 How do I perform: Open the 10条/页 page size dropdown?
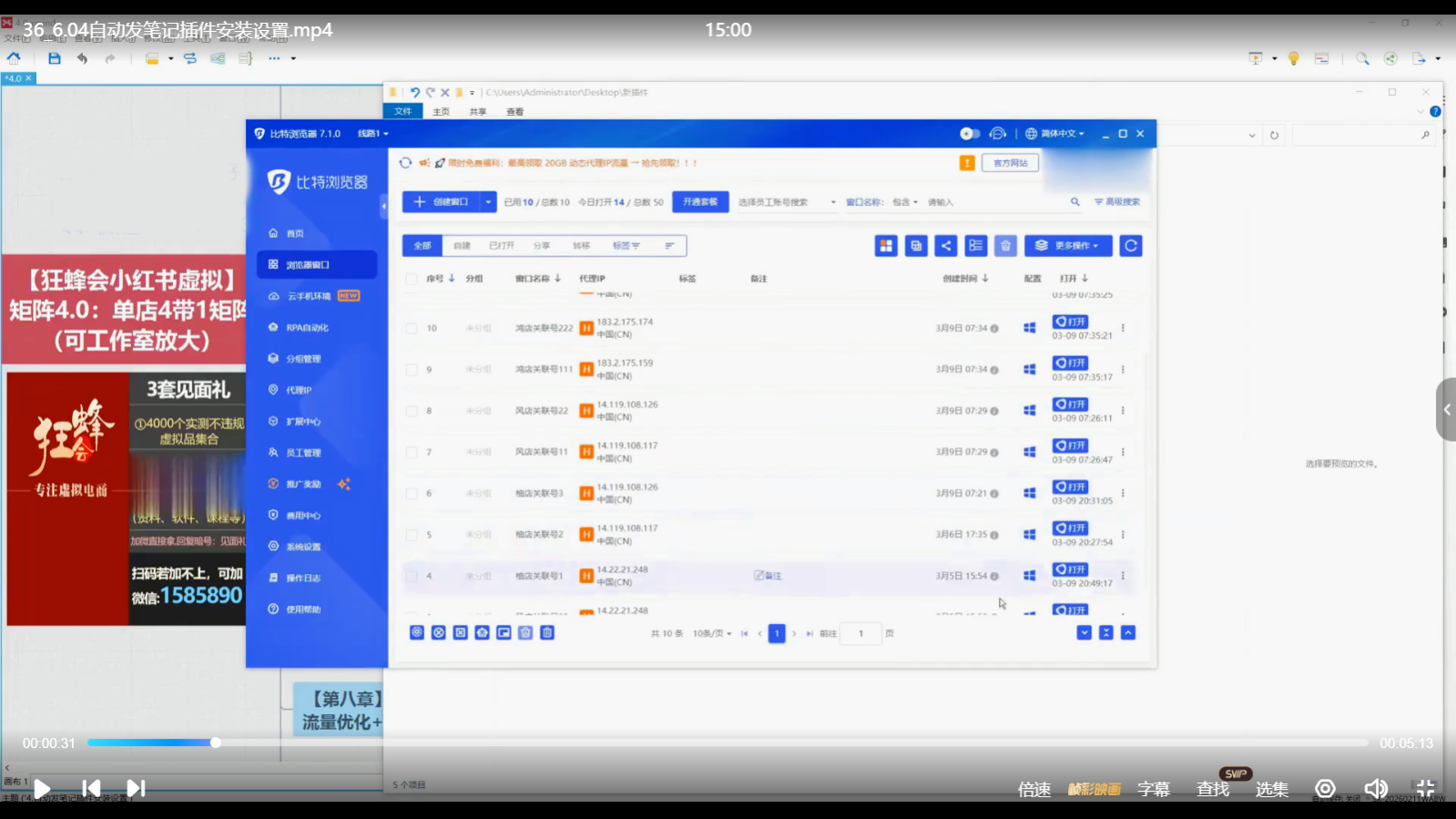click(x=711, y=633)
